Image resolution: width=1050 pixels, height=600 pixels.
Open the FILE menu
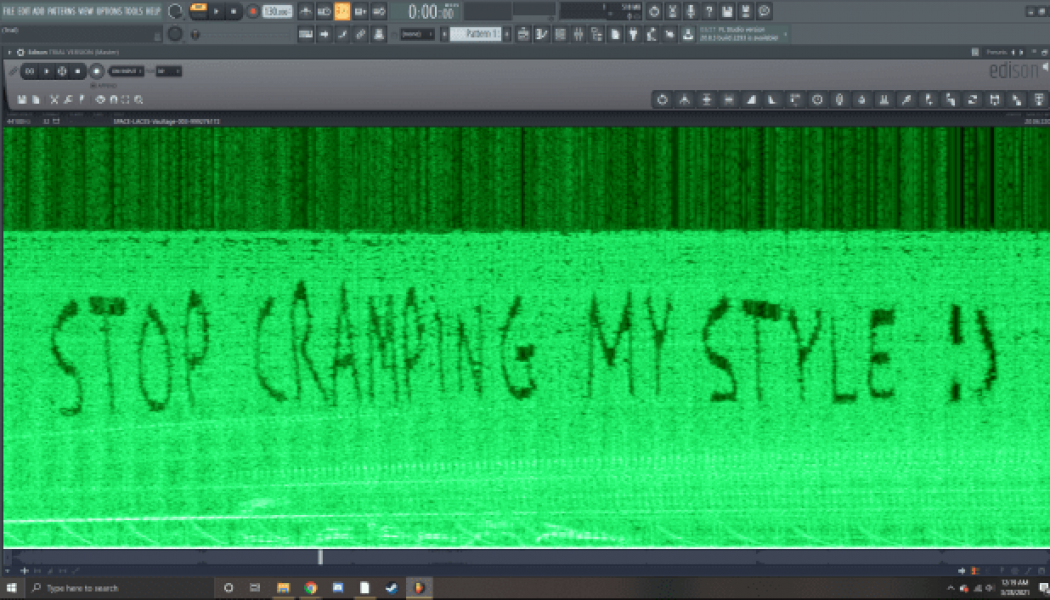coord(9,10)
